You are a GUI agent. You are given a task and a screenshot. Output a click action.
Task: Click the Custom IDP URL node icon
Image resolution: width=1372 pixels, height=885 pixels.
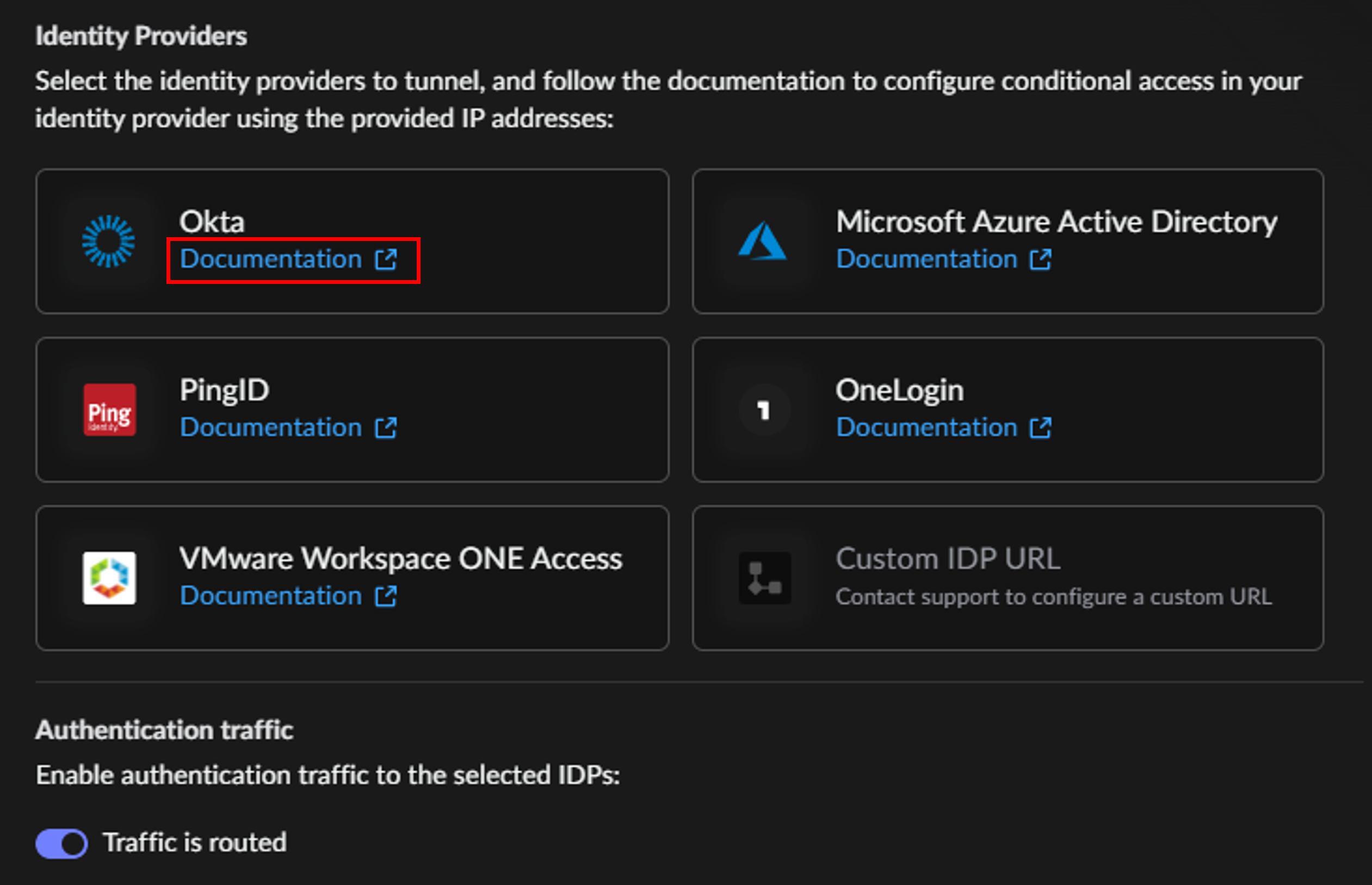(764, 578)
